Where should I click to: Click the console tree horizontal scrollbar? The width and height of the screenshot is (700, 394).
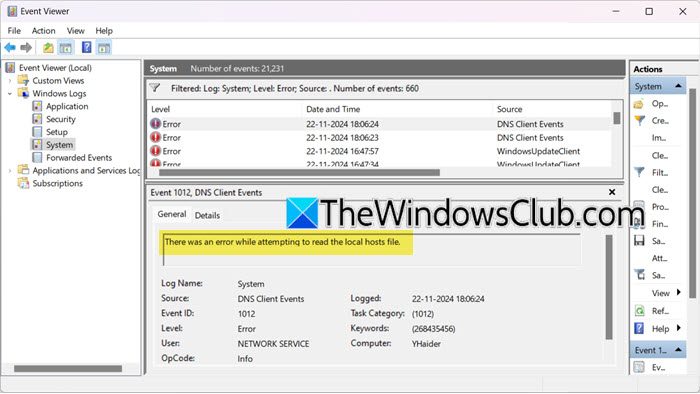(x=68, y=369)
